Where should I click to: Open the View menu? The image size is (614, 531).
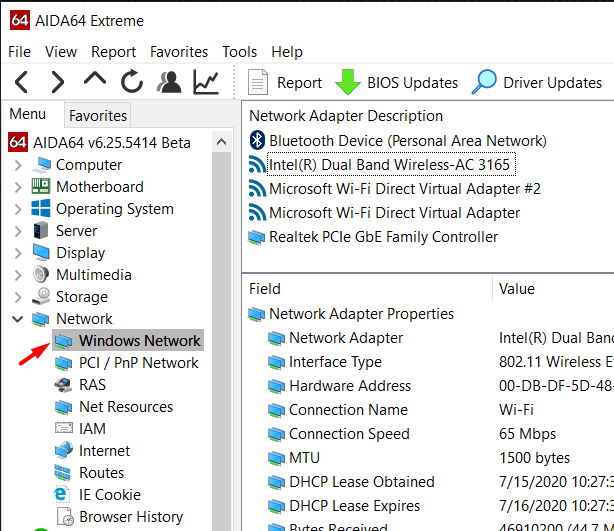pyautogui.click(x=61, y=52)
